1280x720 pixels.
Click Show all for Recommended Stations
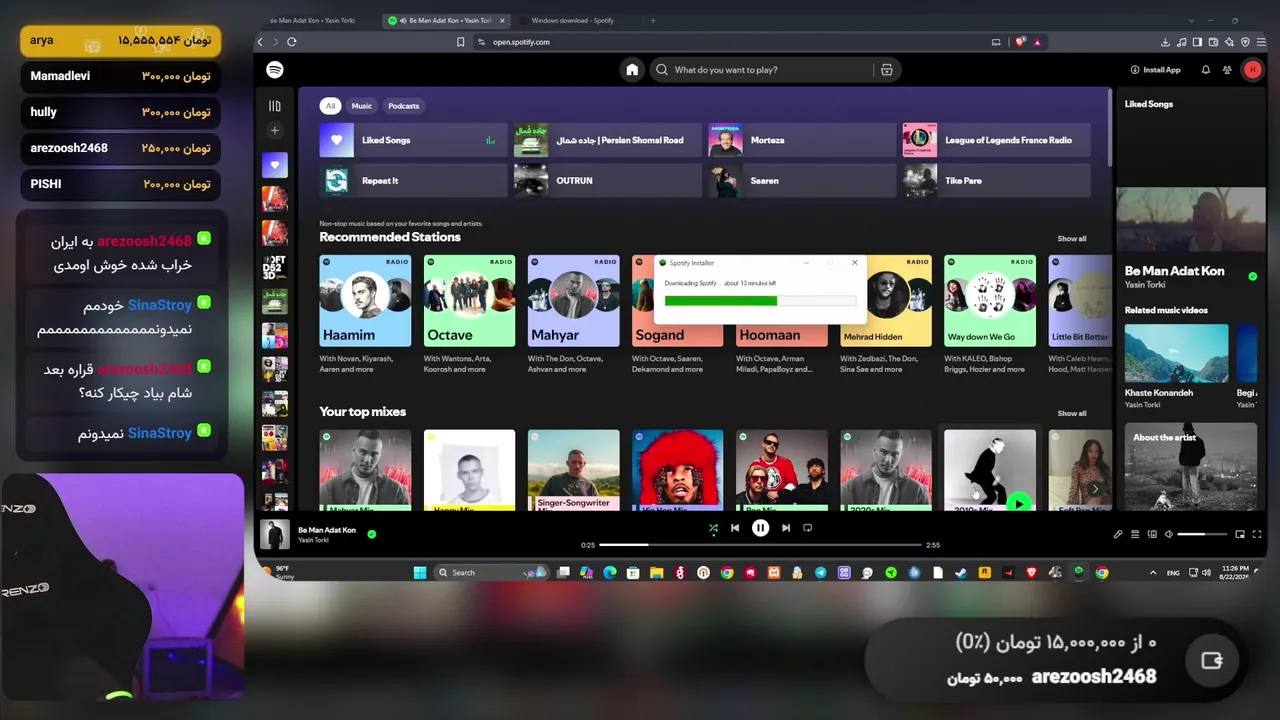pyautogui.click(x=1072, y=239)
